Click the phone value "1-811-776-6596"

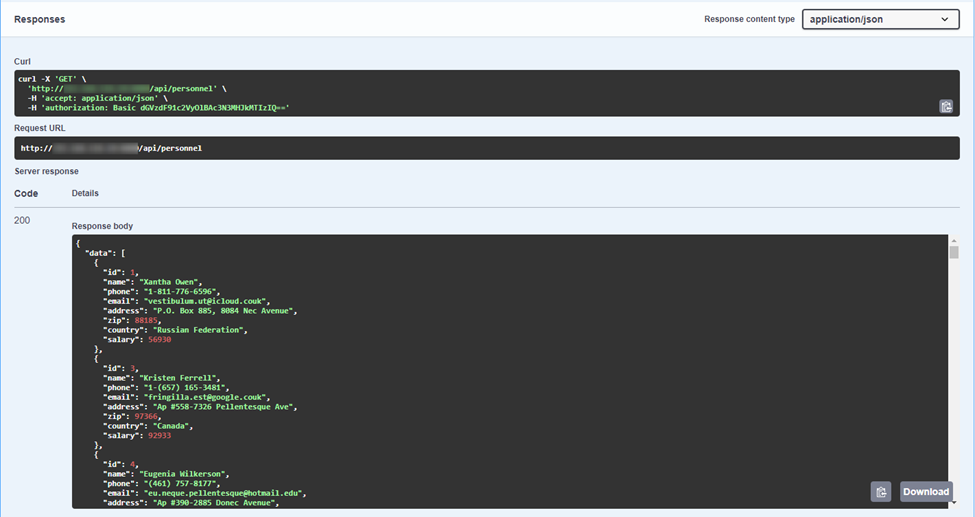click(x=180, y=292)
